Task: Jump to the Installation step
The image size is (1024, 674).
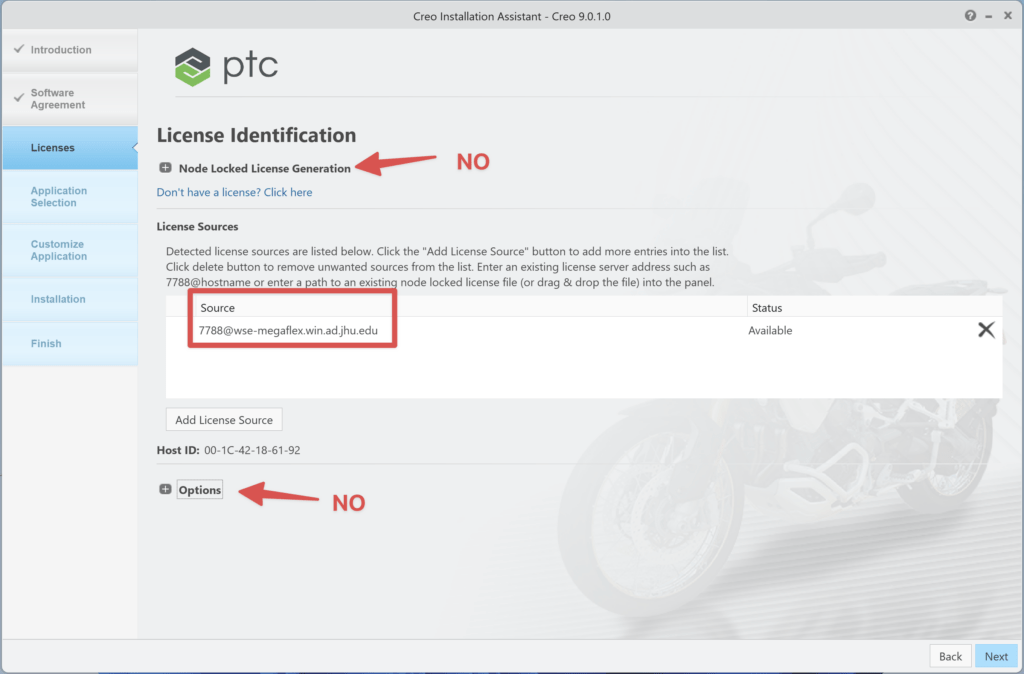Action: pyautogui.click(x=58, y=299)
